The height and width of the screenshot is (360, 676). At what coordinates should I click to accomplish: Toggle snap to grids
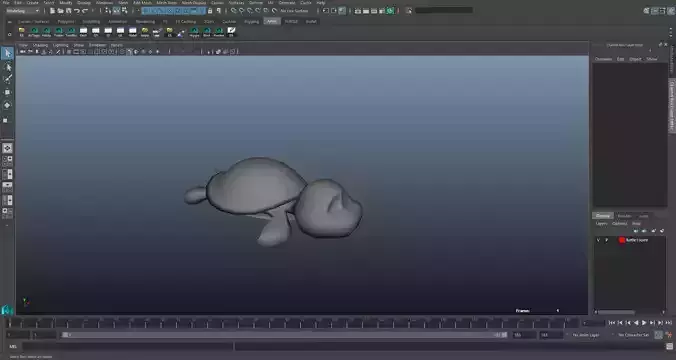[x=234, y=11]
